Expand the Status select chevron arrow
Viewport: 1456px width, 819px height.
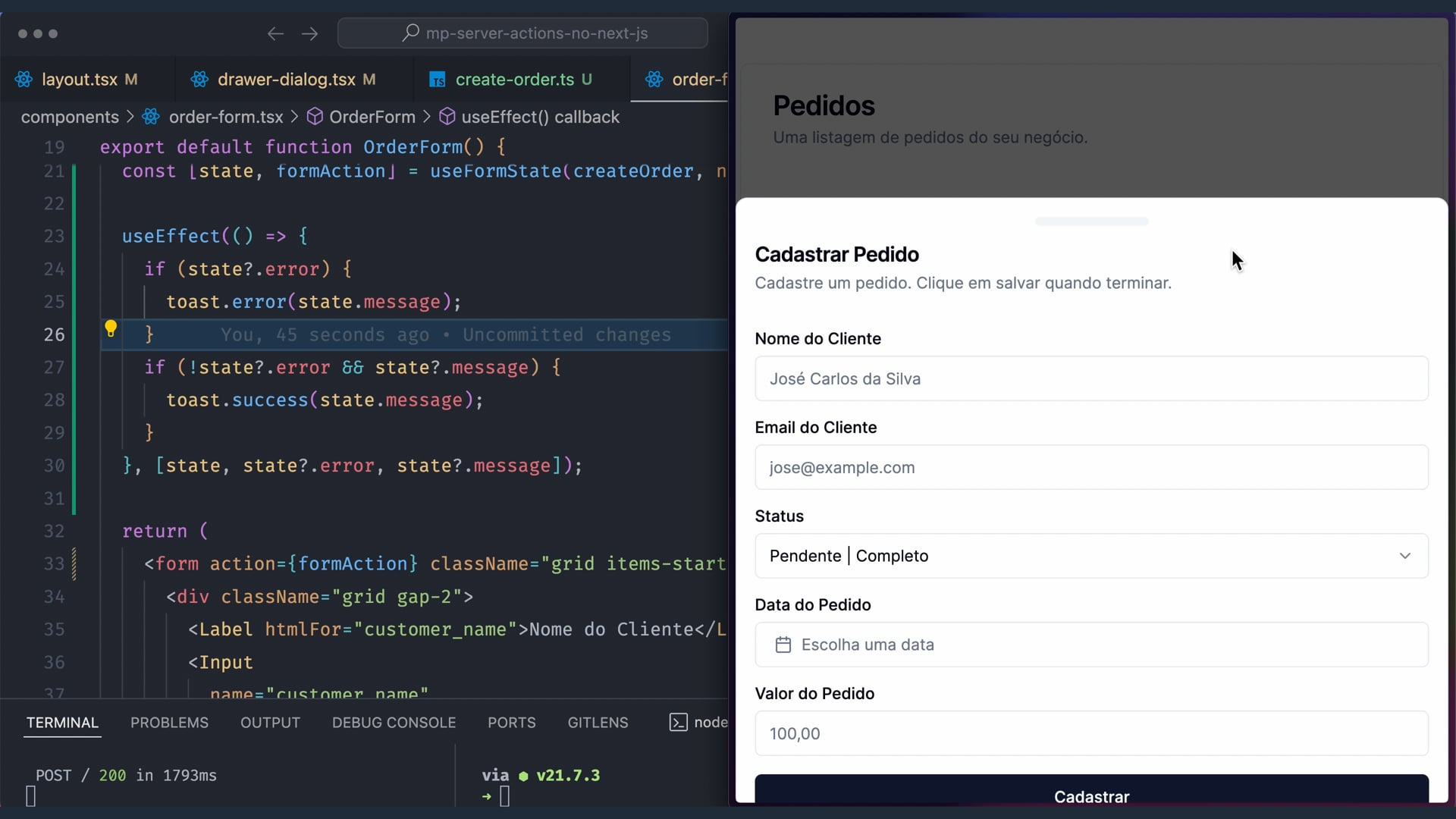(1404, 556)
